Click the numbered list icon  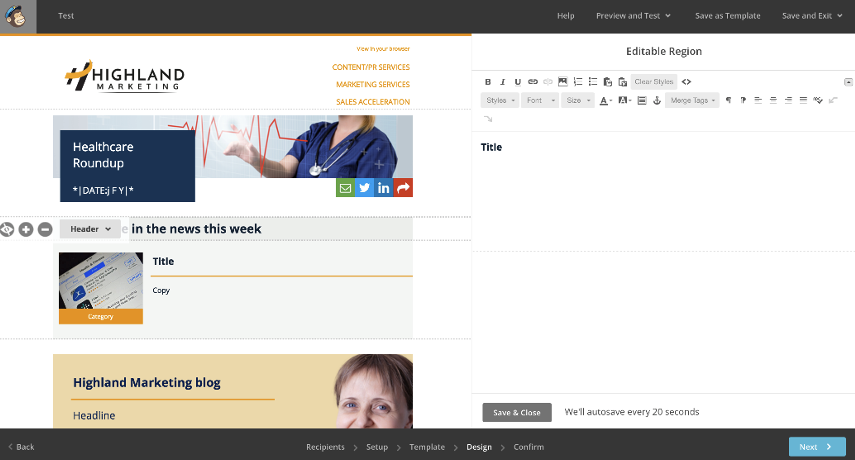(578, 82)
